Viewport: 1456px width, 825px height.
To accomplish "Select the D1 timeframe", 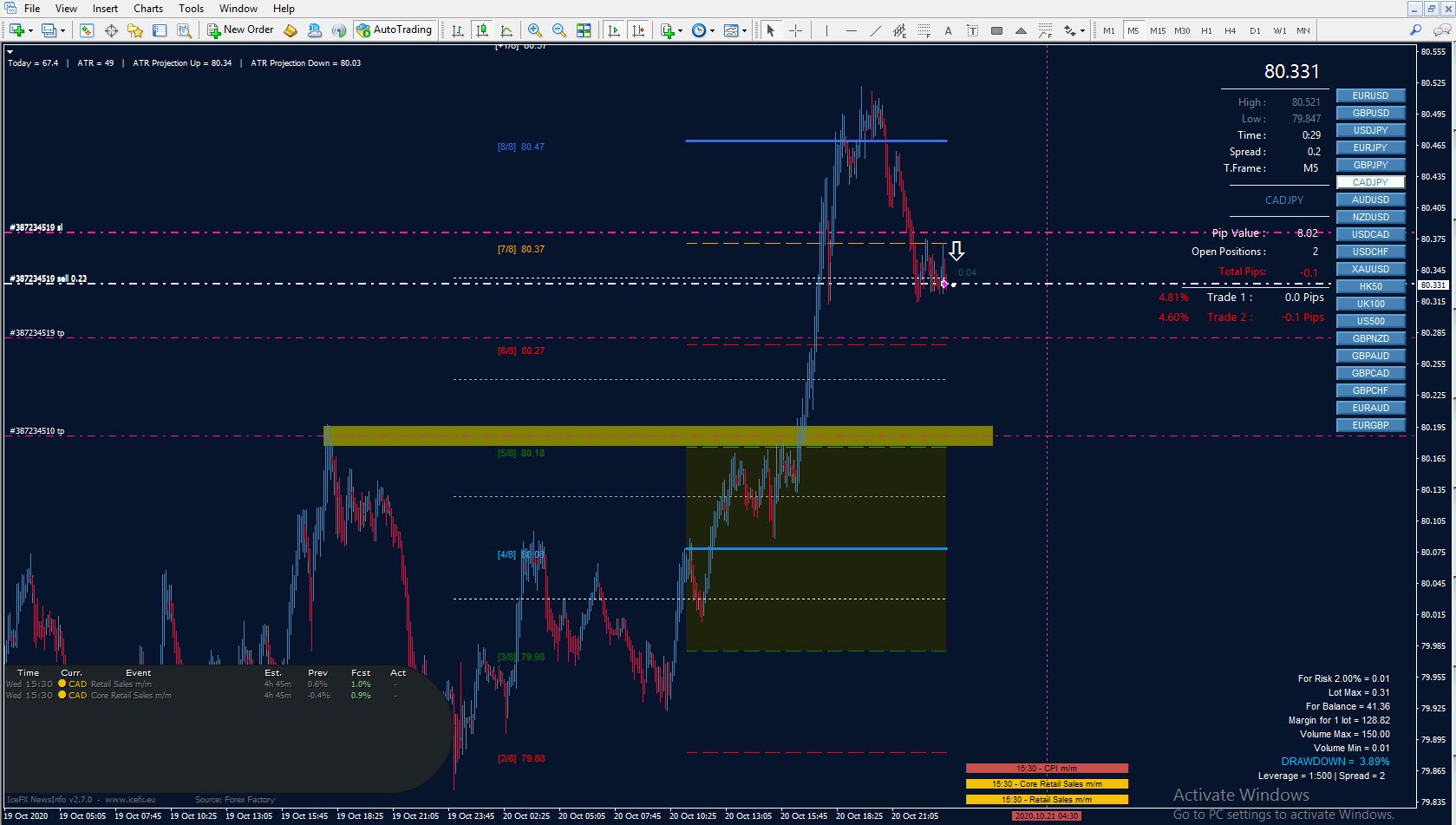I will click(1255, 30).
